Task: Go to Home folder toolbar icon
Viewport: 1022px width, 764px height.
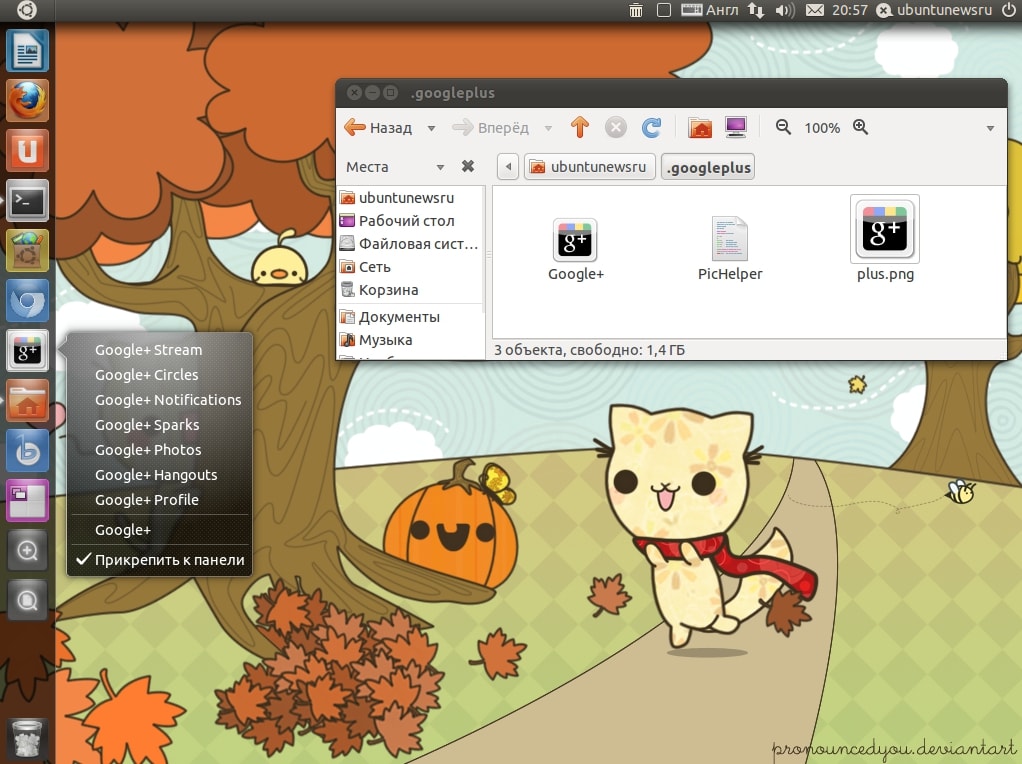Action: [700, 127]
